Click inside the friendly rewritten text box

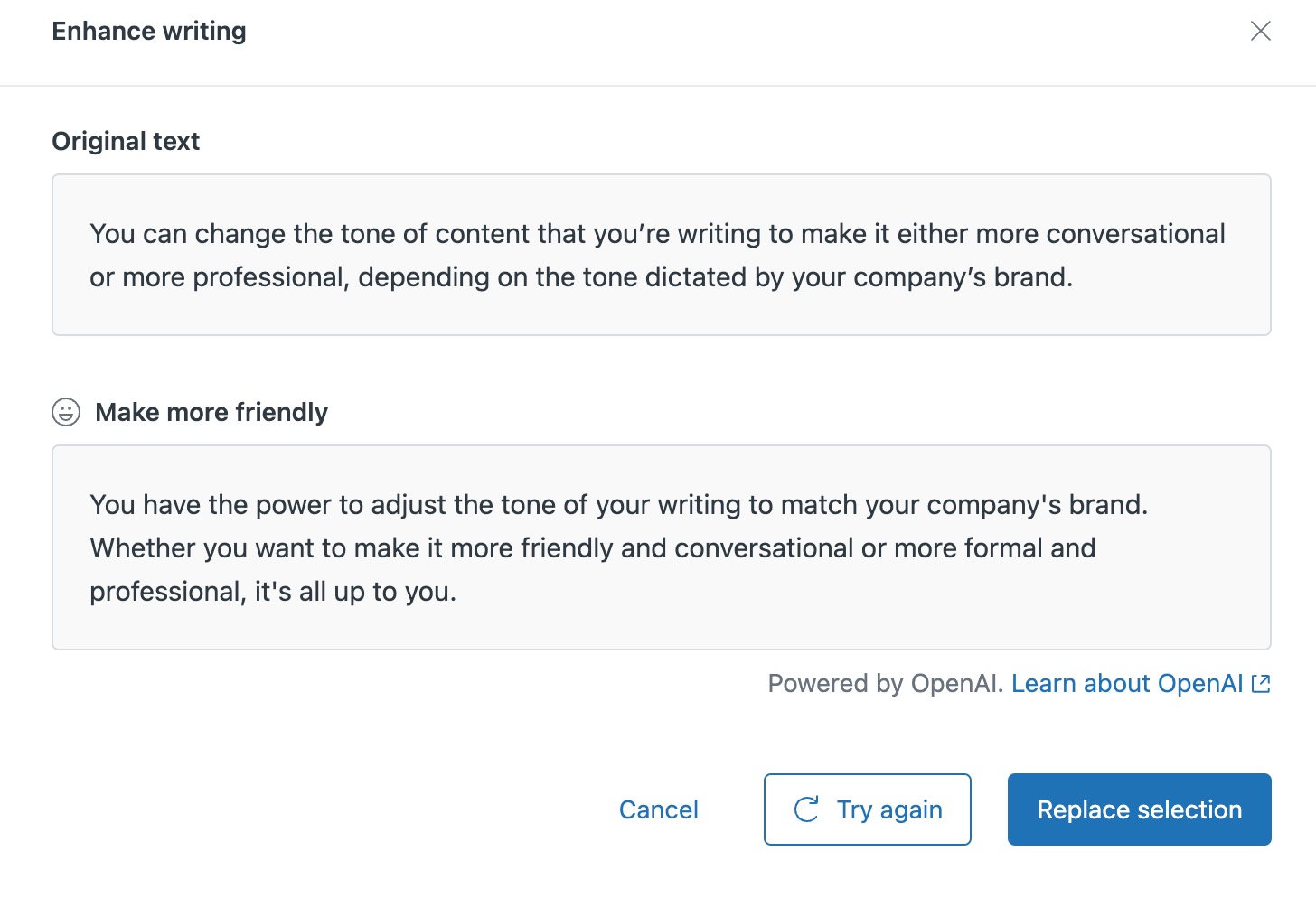pyautogui.click(x=662, y=547)
